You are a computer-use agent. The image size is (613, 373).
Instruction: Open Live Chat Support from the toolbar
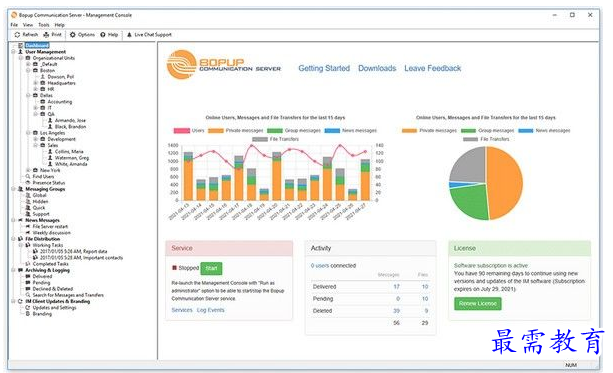[129, 35]
